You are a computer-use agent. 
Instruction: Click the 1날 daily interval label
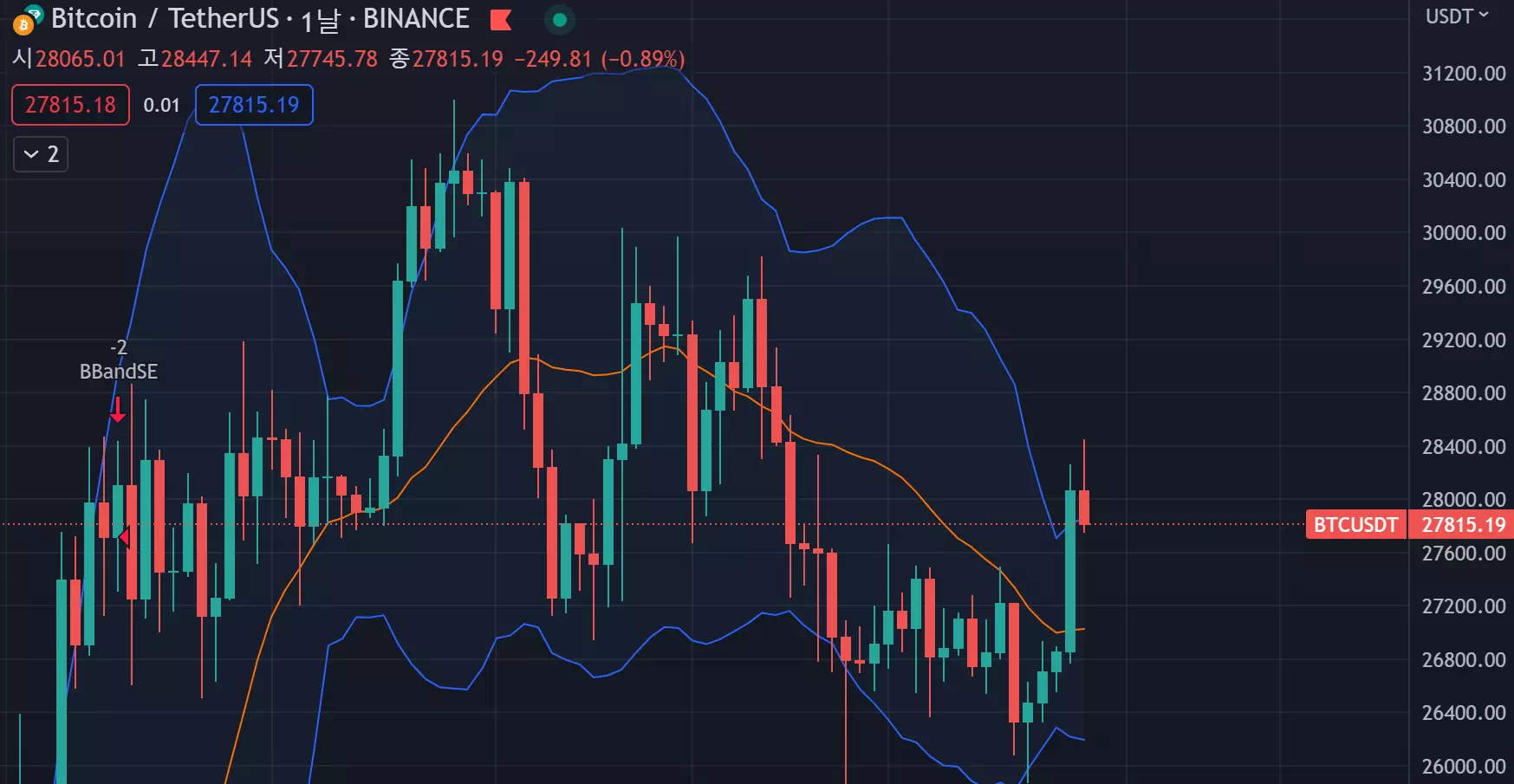(320, 20)
